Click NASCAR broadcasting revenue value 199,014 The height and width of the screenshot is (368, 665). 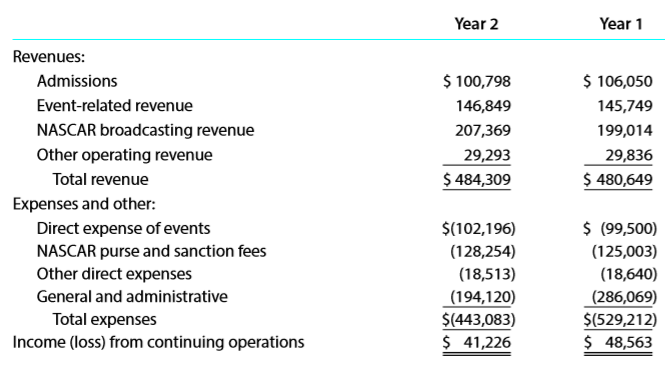[x=625, y=130]
